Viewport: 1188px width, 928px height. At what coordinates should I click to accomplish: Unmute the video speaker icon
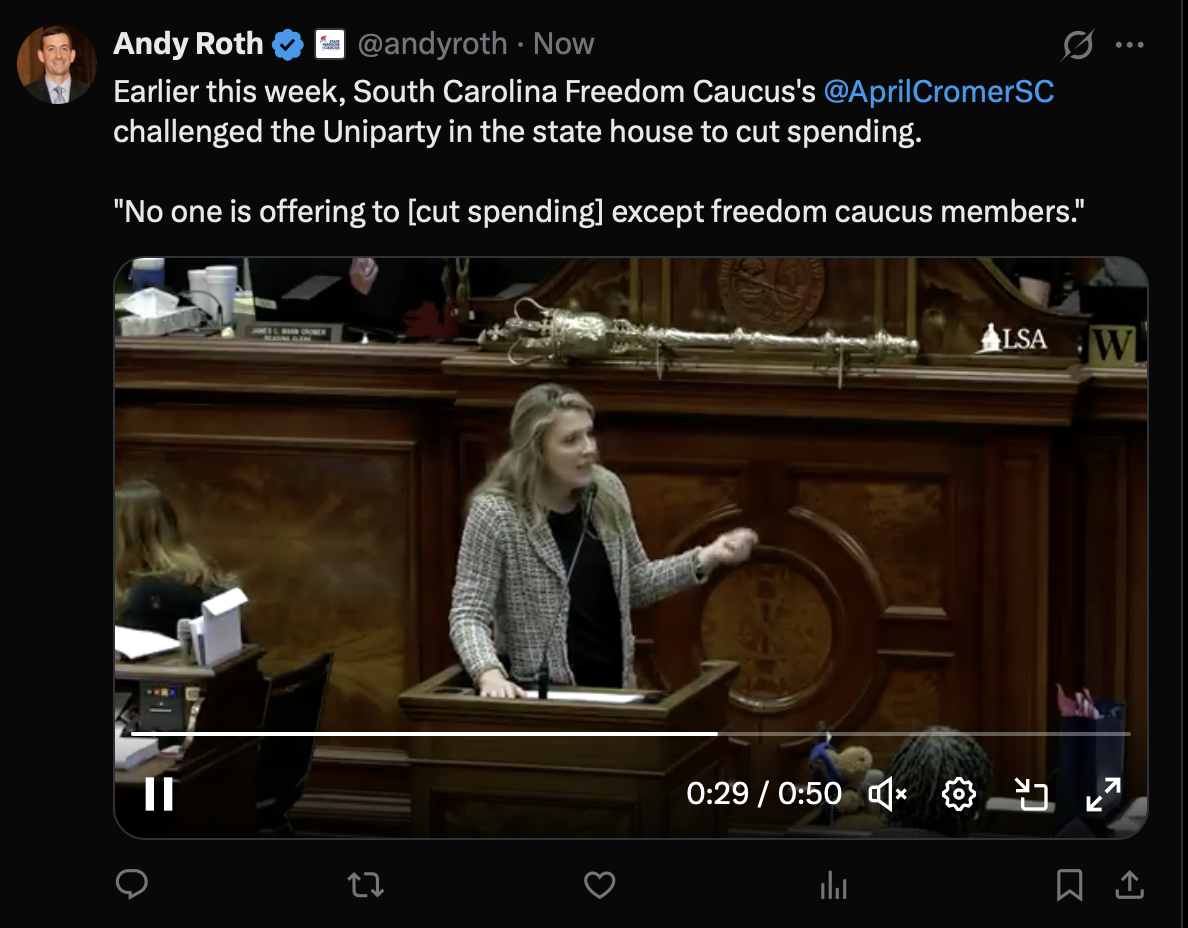tap(887, 794)
